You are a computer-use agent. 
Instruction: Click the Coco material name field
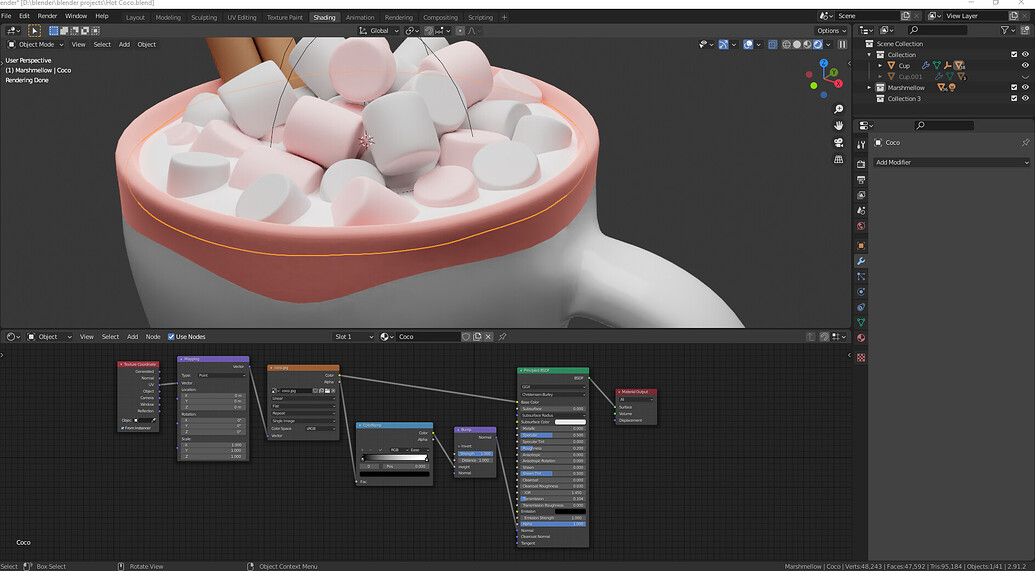coord(428,337)
